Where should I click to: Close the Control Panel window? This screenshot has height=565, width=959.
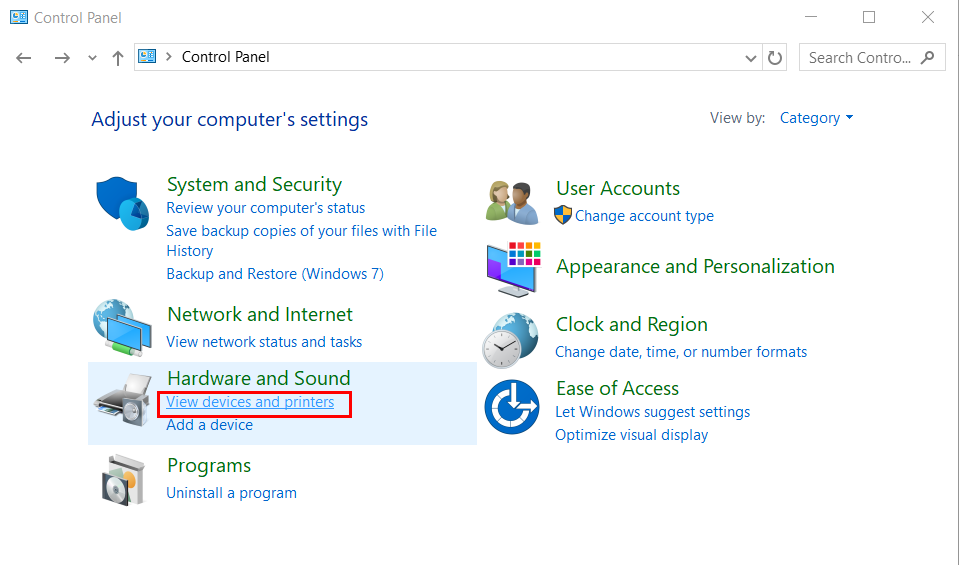[928, 17]
